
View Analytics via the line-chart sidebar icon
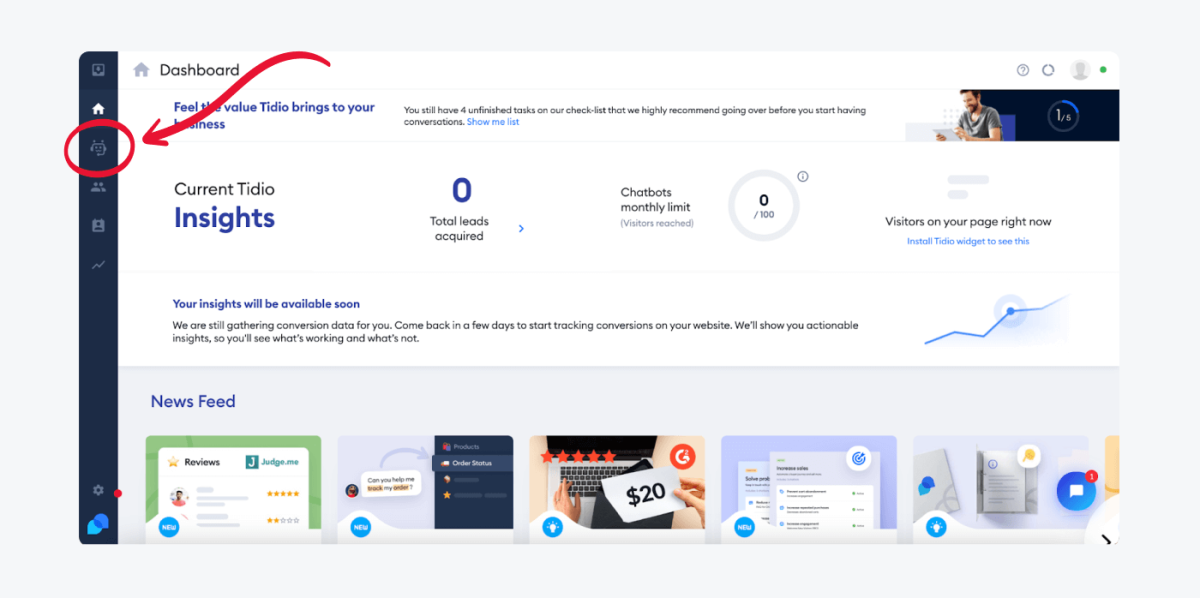click(x=98, y=263)
